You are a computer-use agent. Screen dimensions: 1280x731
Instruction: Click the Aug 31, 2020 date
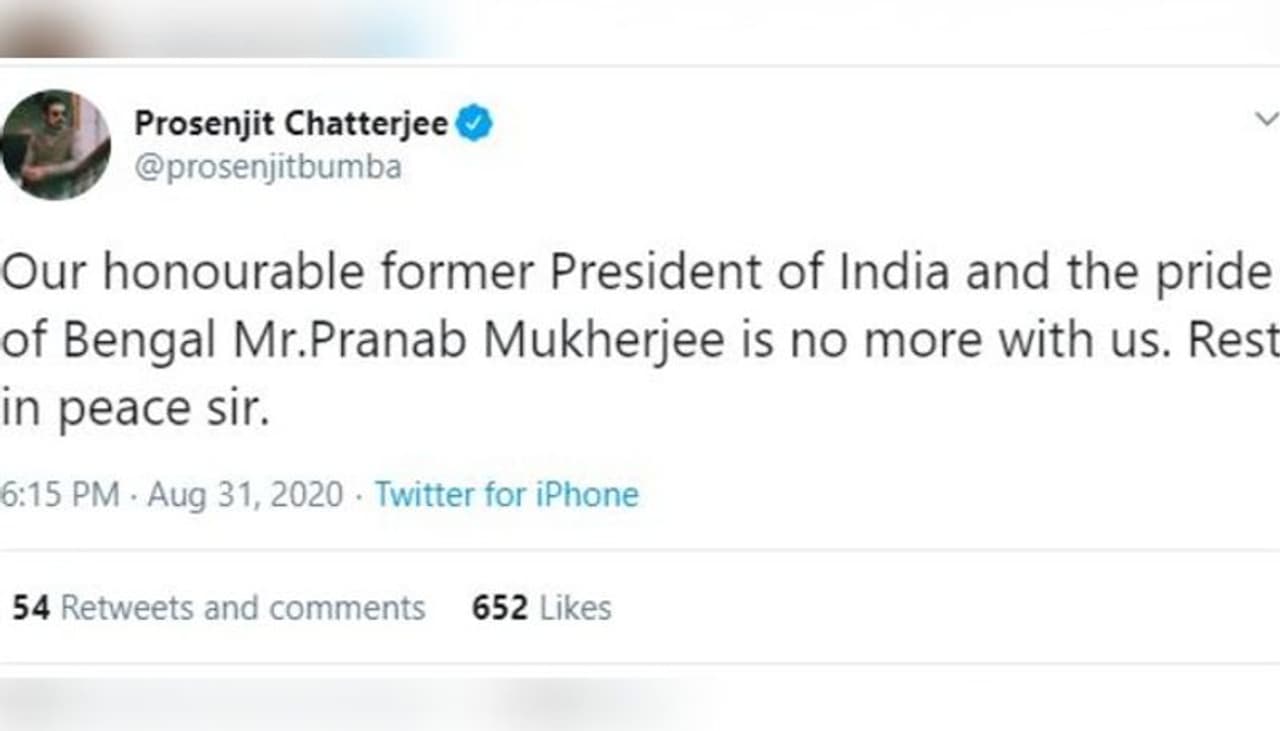point(245,495)
